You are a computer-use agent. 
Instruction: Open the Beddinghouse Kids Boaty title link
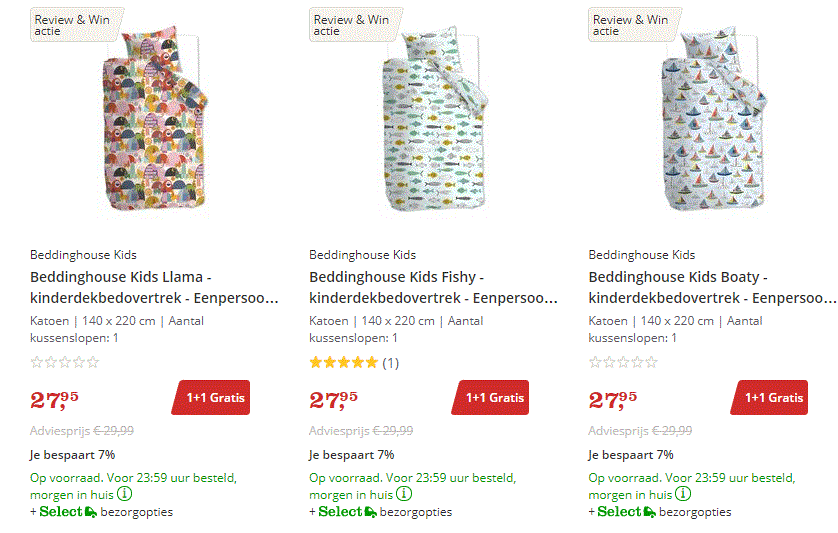[x=712, y=287]
